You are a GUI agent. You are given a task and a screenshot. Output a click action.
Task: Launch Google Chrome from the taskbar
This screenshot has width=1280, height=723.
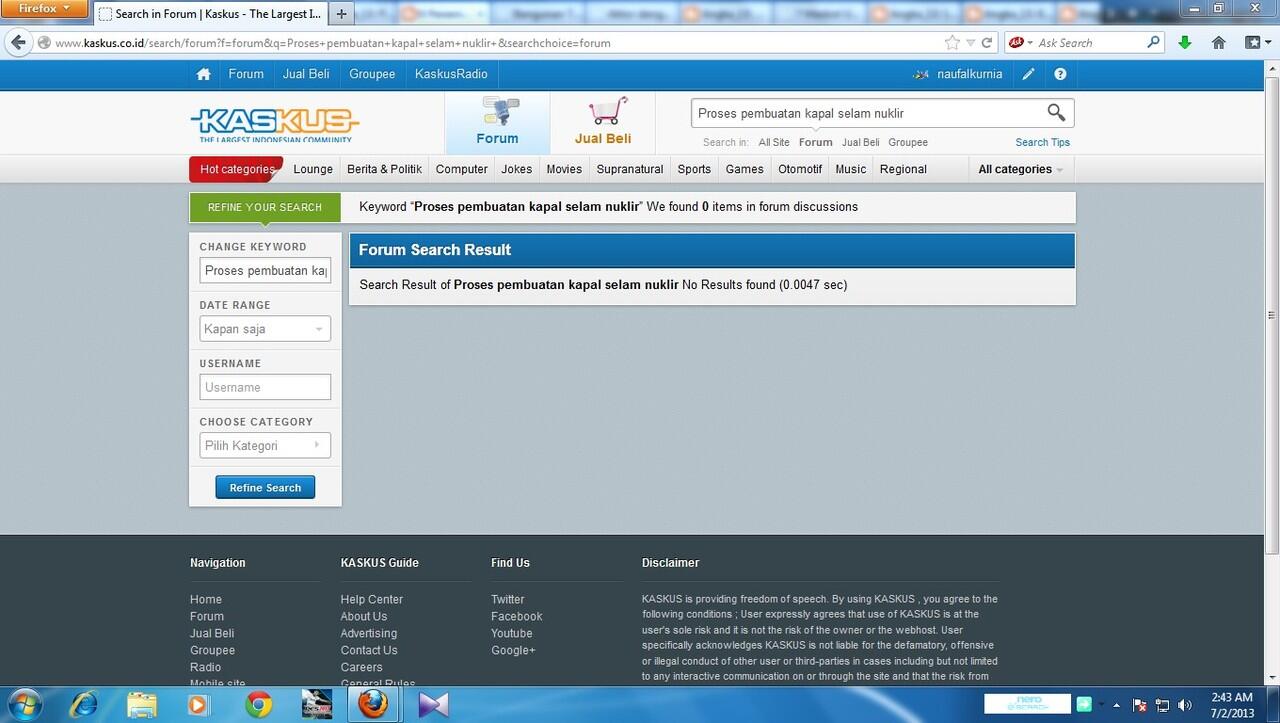coord(259,705)
